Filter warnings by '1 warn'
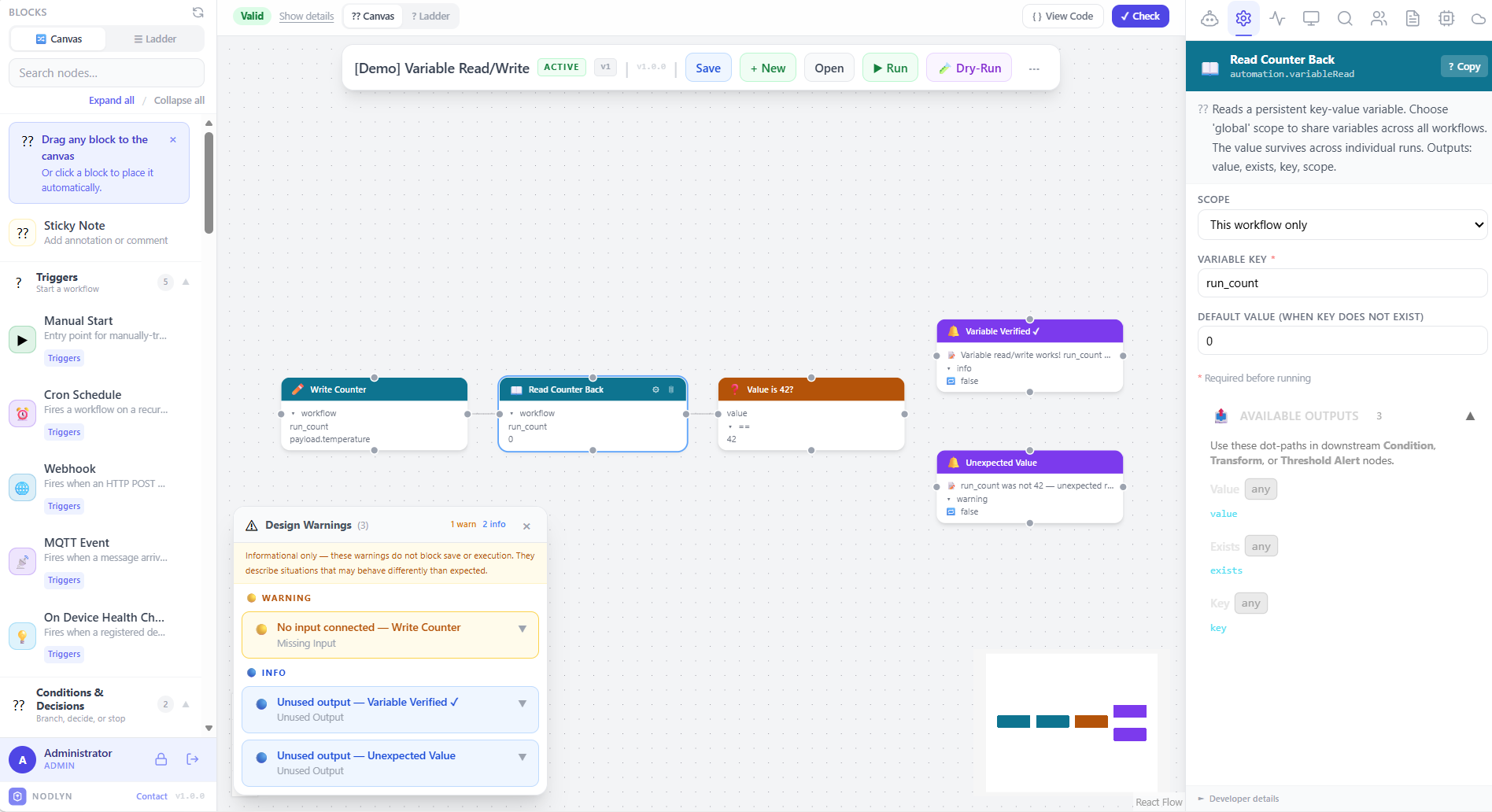This screenshot has height=812, width=1492. click(x=463, y=524)
